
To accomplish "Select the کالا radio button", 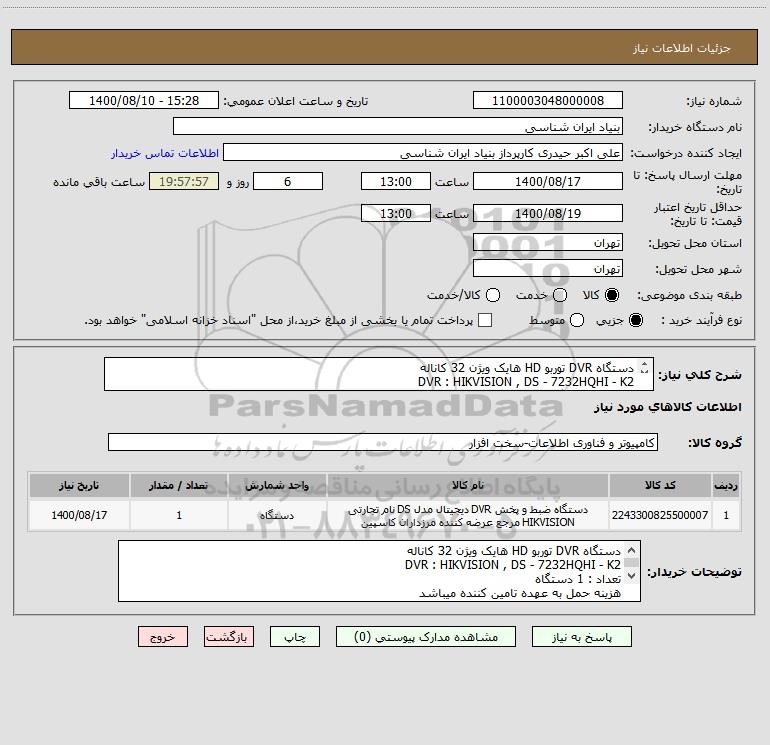I will [612, 295].
